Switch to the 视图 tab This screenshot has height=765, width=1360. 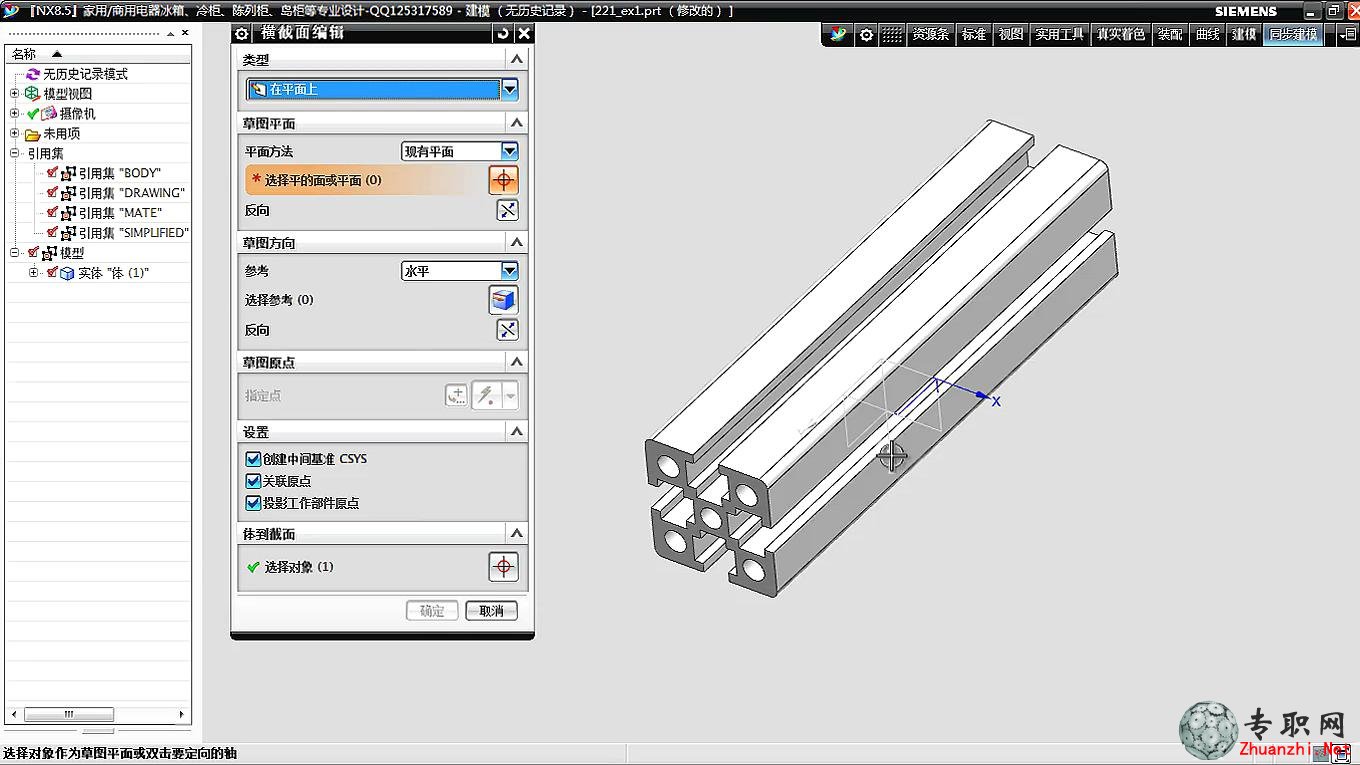(1011, 34)
